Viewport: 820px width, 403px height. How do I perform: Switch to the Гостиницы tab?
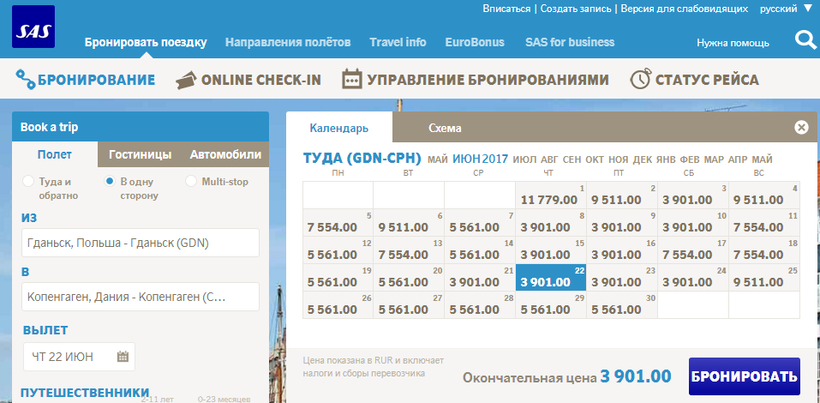coord(139,154)
